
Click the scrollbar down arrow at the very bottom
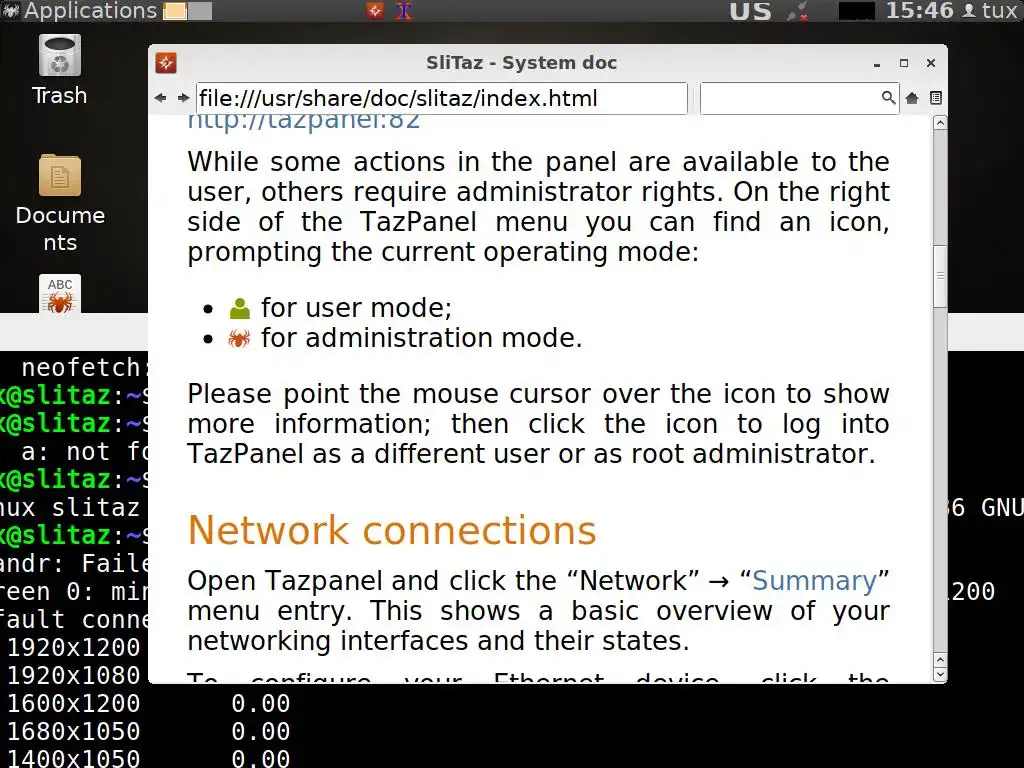pos(940,675)
